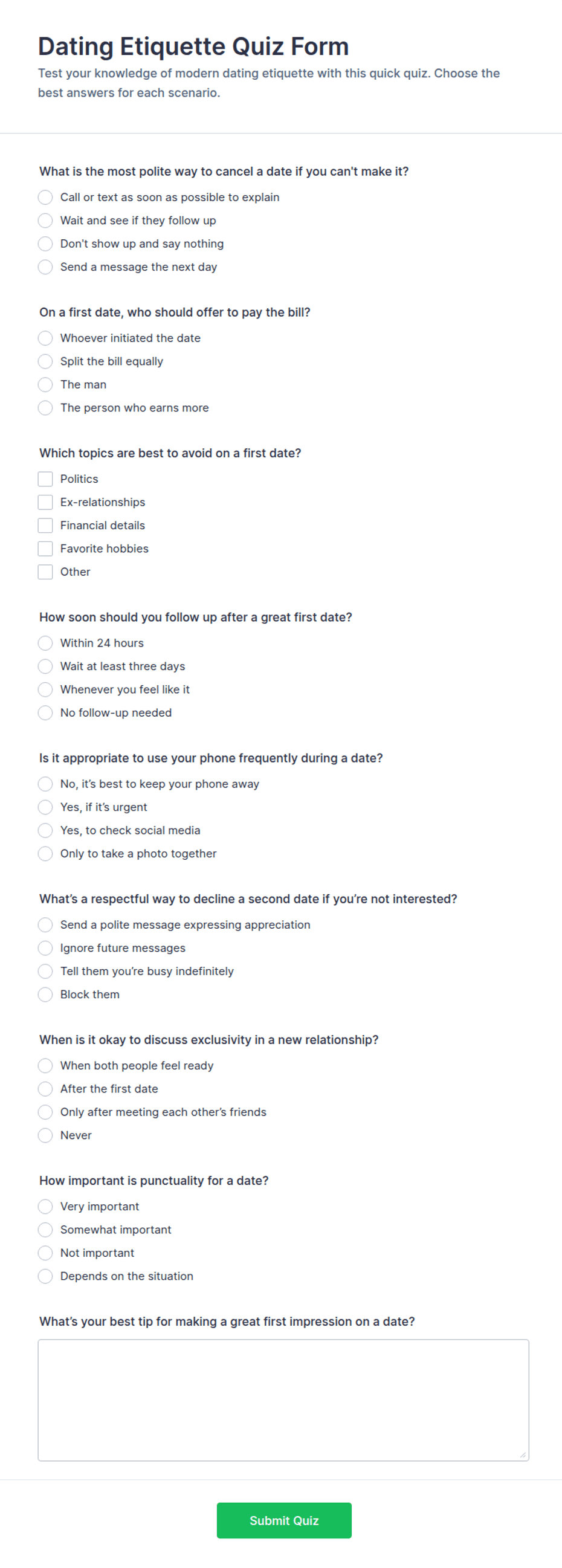Select 'Send a polite message expressing appreciation'

point(45,925)
